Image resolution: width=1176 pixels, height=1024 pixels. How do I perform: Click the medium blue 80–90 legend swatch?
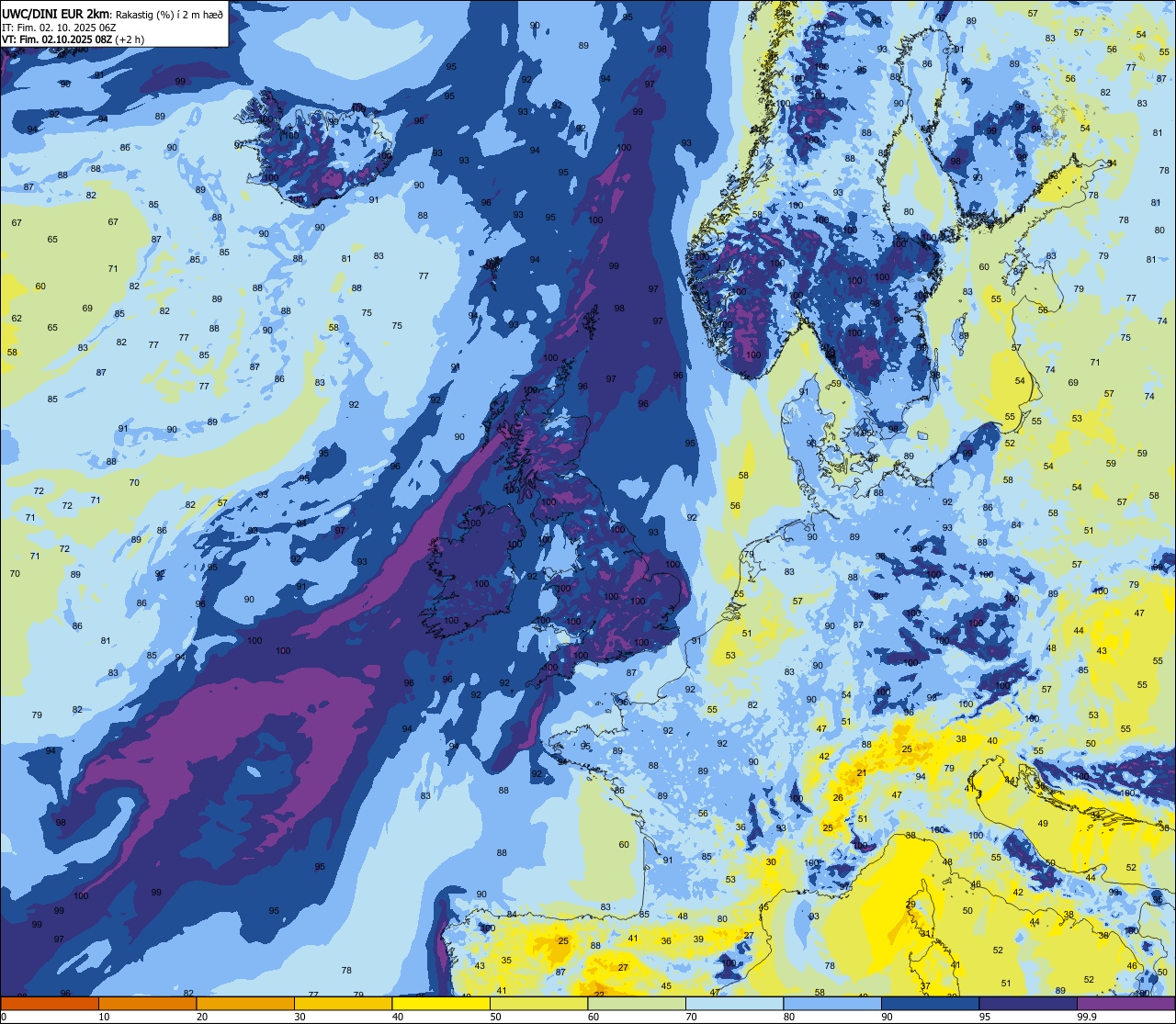[832, 1004]
